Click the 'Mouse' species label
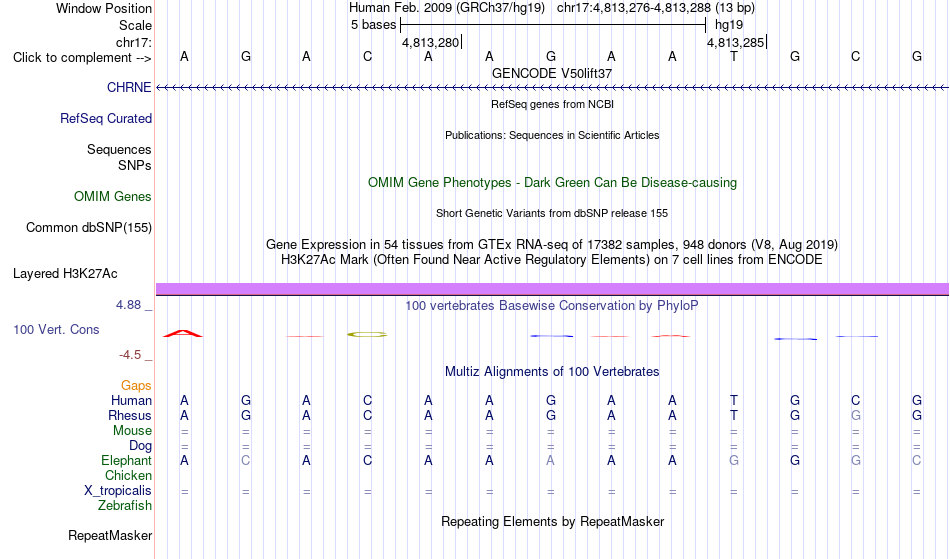 tap(132, 431)
